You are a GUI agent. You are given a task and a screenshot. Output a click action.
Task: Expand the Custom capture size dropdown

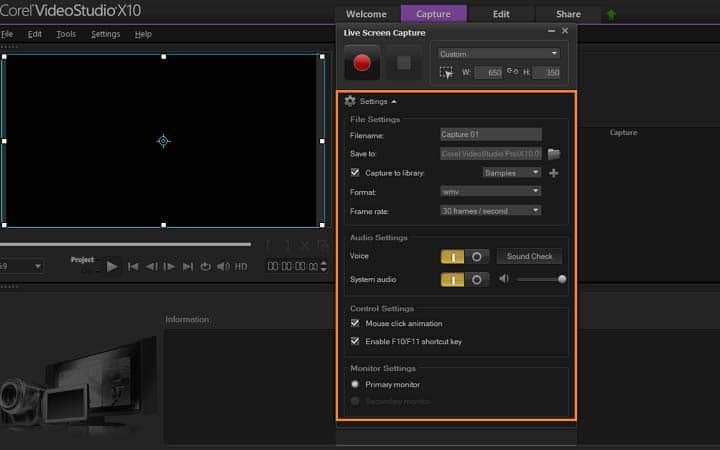click(499, 54)
